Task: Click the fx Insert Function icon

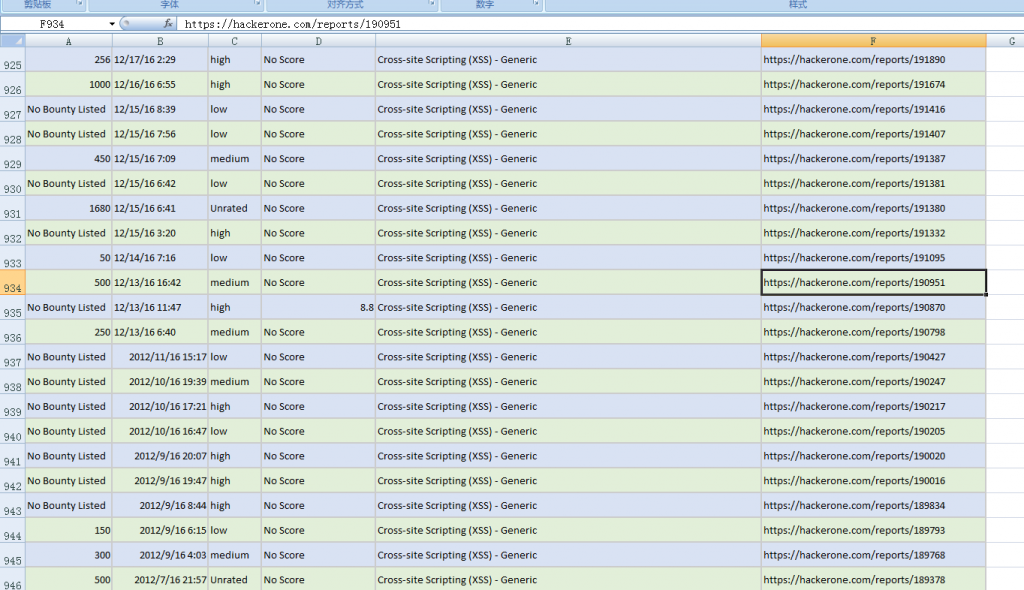Action: pos(168,24)
